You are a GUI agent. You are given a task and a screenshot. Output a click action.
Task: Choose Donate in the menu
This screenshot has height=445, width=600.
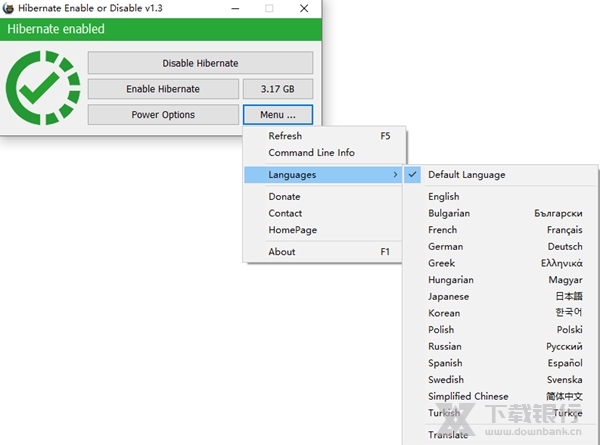point(284,197)
